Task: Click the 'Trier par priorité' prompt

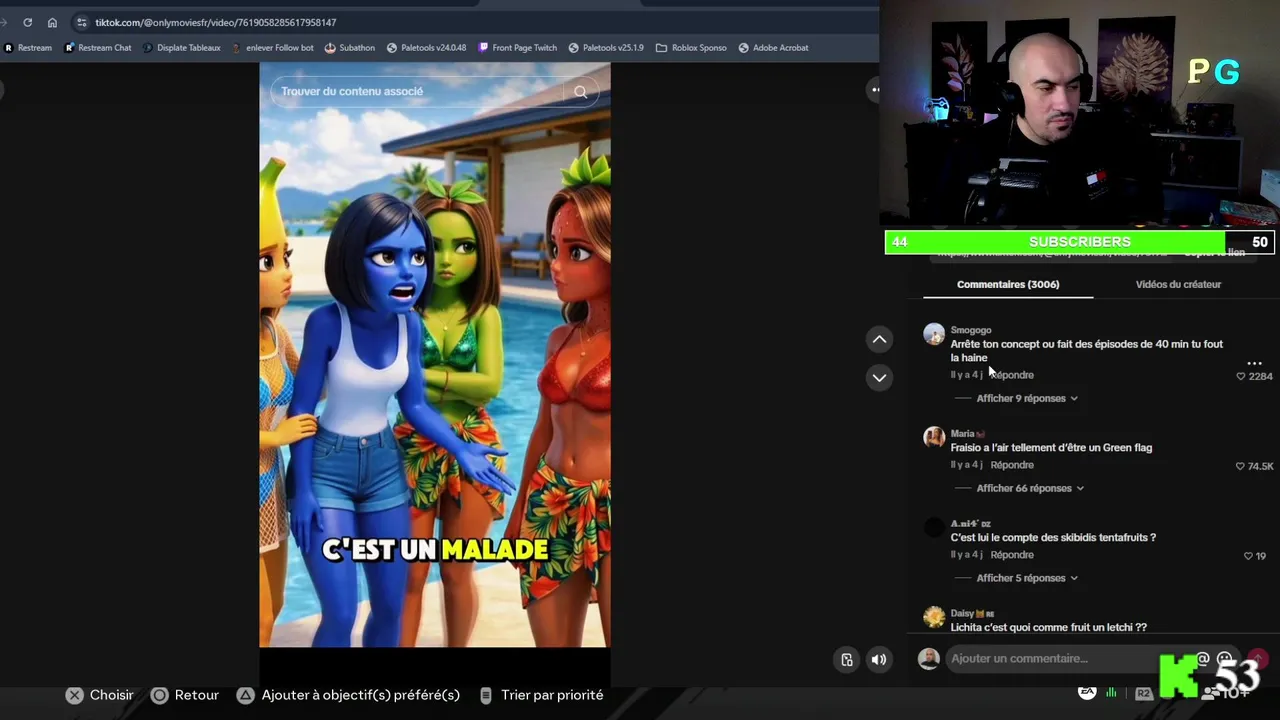Action: 541,695
